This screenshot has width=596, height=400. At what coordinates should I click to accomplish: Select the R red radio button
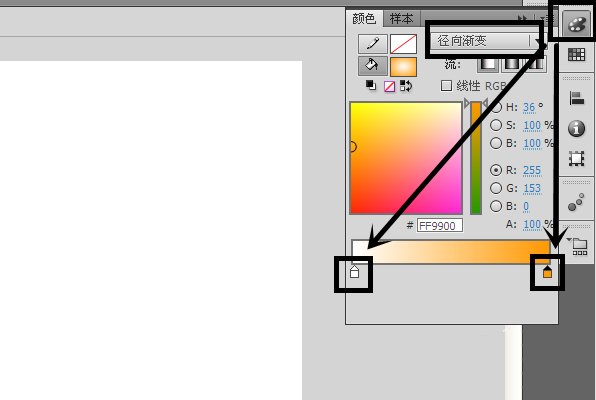pos(496,170)
